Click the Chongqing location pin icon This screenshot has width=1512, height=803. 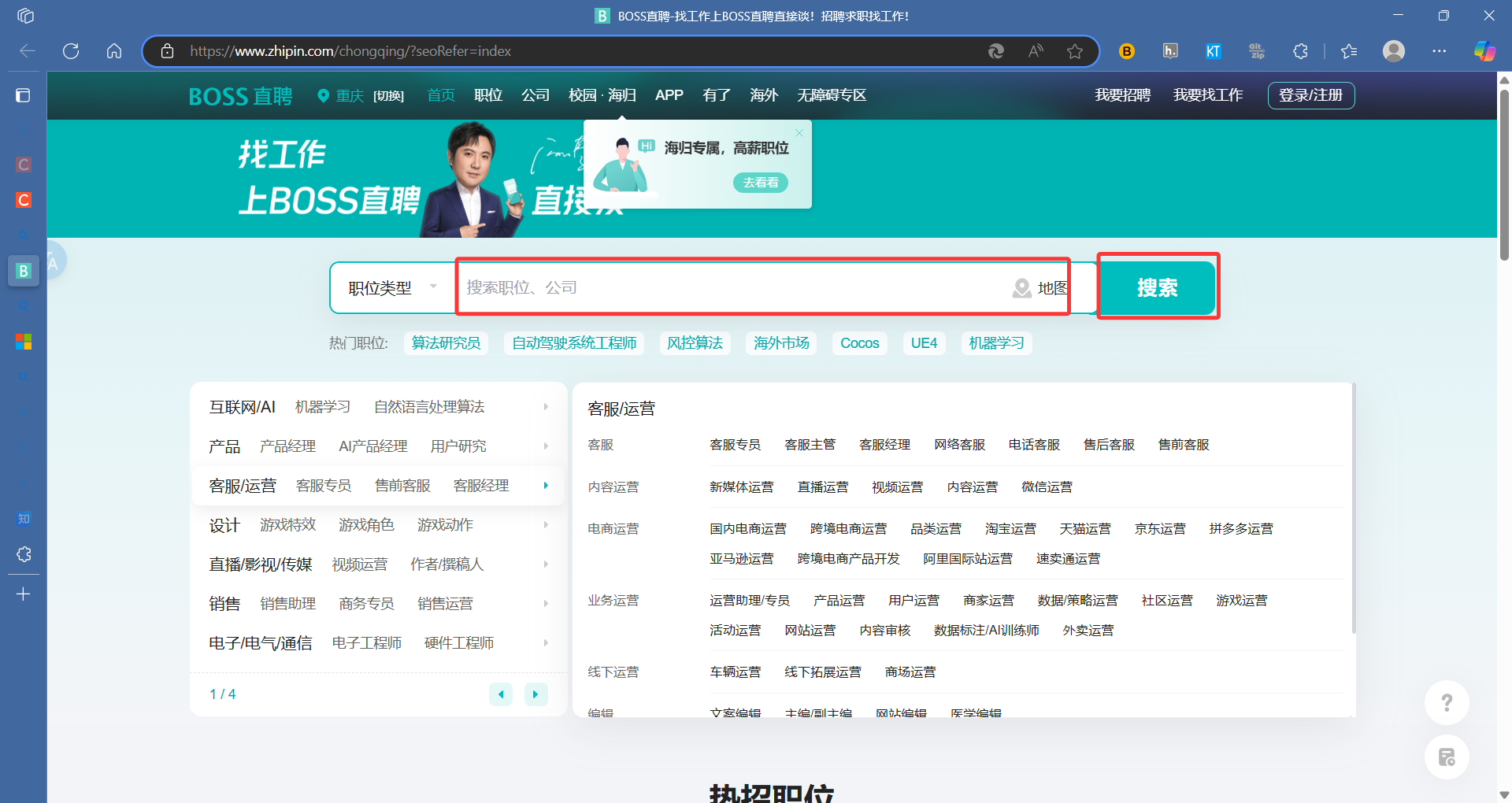click(323, 95)
